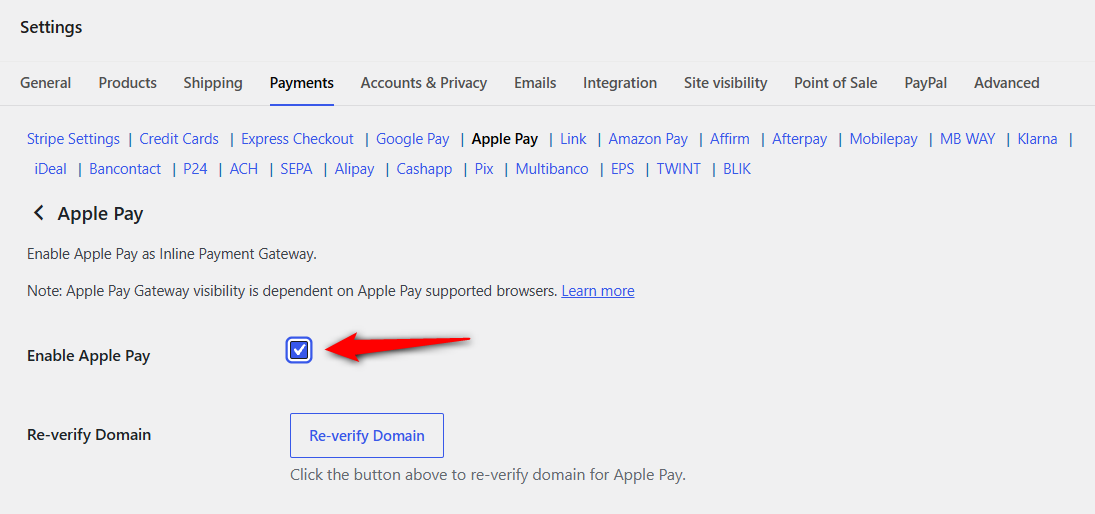Switch to the Products settings tab
Image resolution: width=1095 pixels, height=514 pixels.
[x=128, y=83]
